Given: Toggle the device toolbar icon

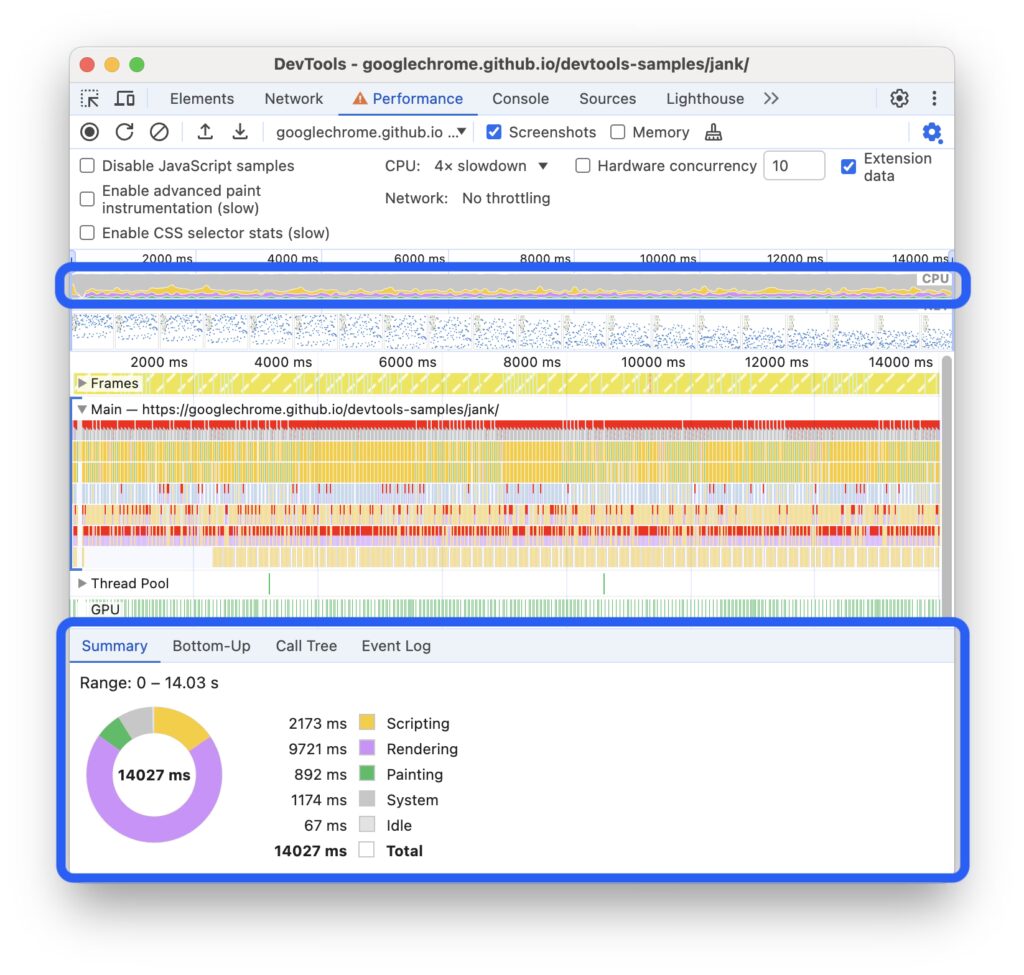Looking at the screenshot, I should coord(125,98).
